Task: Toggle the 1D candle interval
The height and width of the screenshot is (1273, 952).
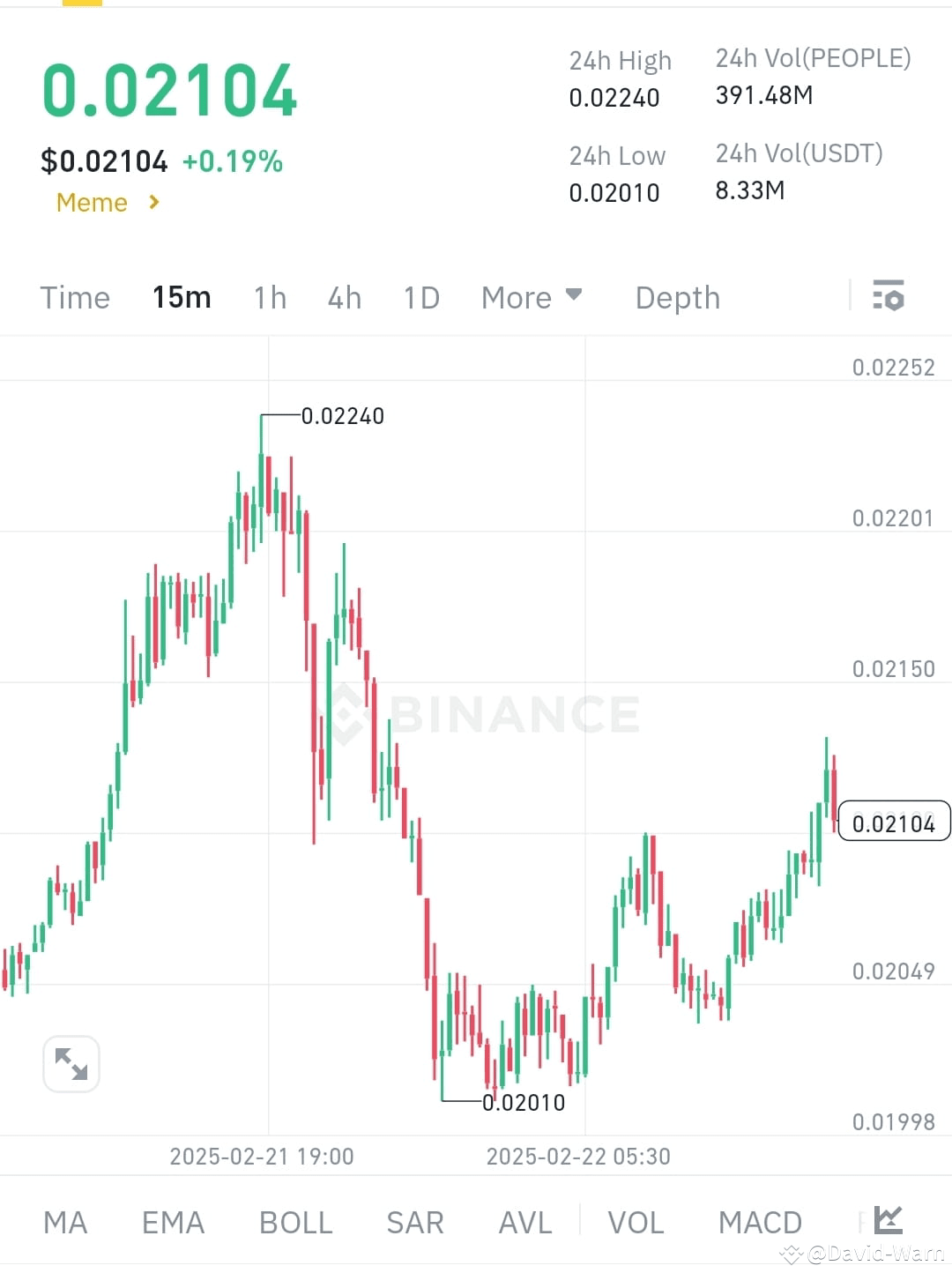Action: point(420,297)
